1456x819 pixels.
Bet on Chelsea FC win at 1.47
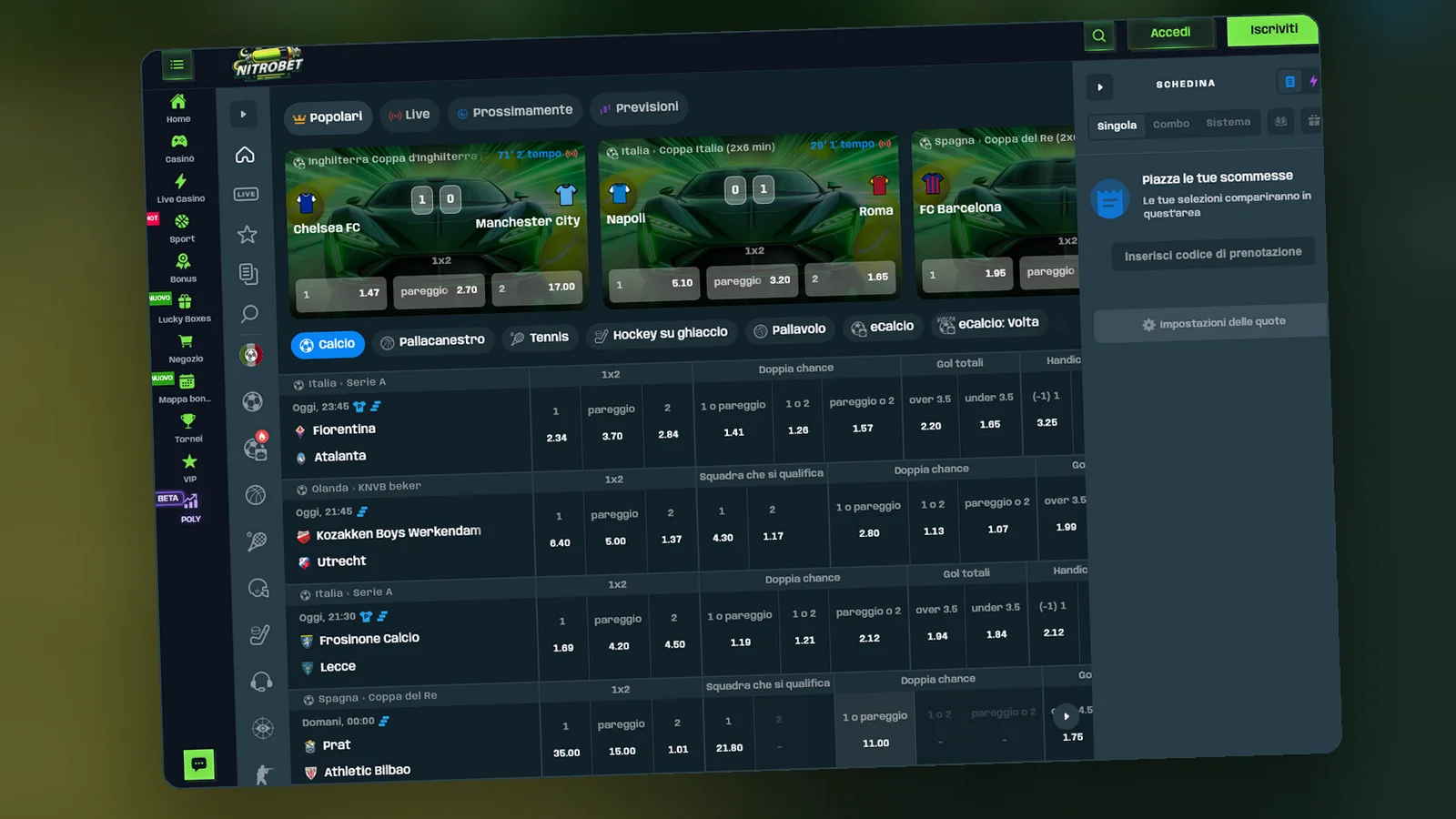(341, 294)
